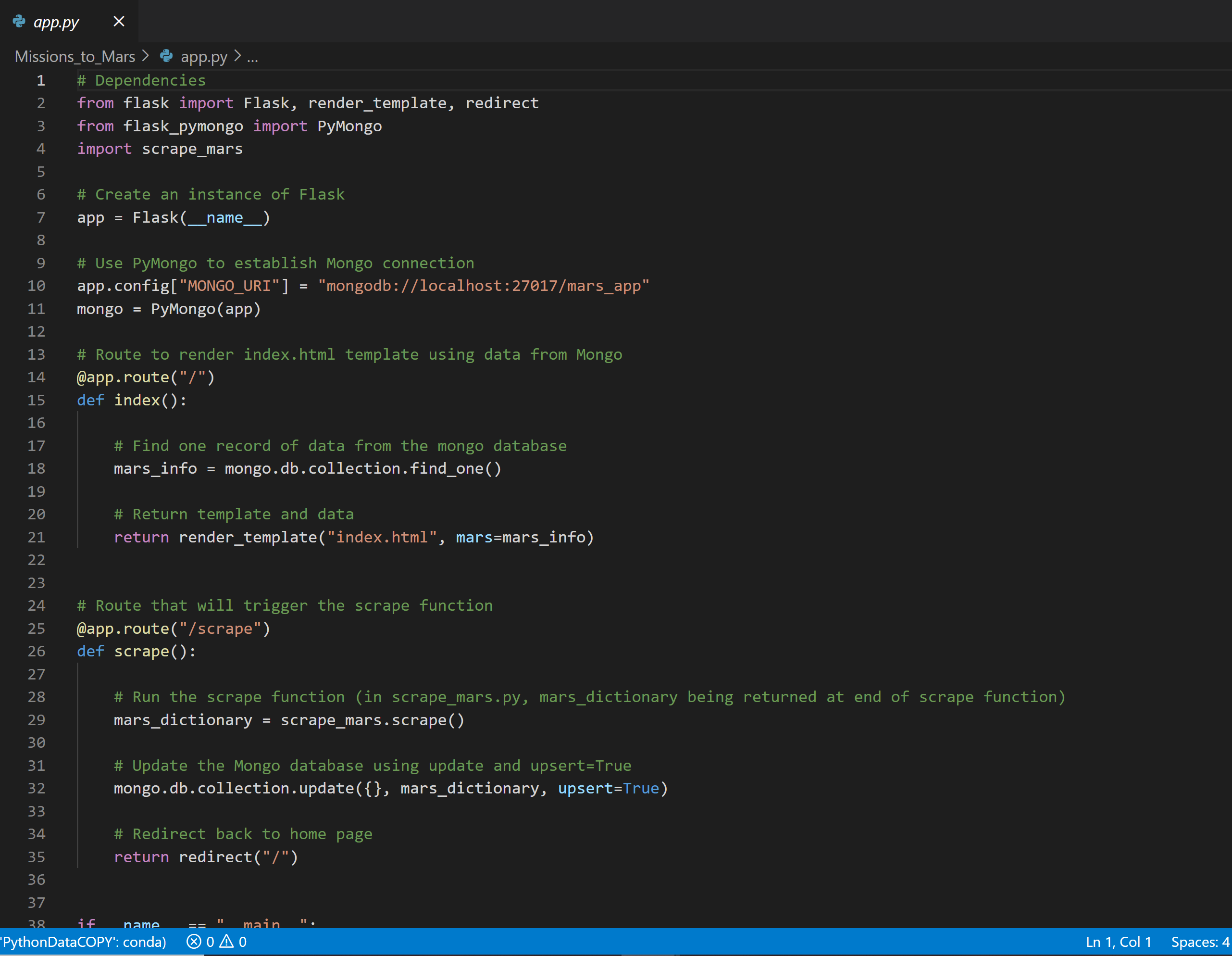Screen dimensions: 1232x956
Task: Click 'render_template' in the flask import
Action: [377, 103]
